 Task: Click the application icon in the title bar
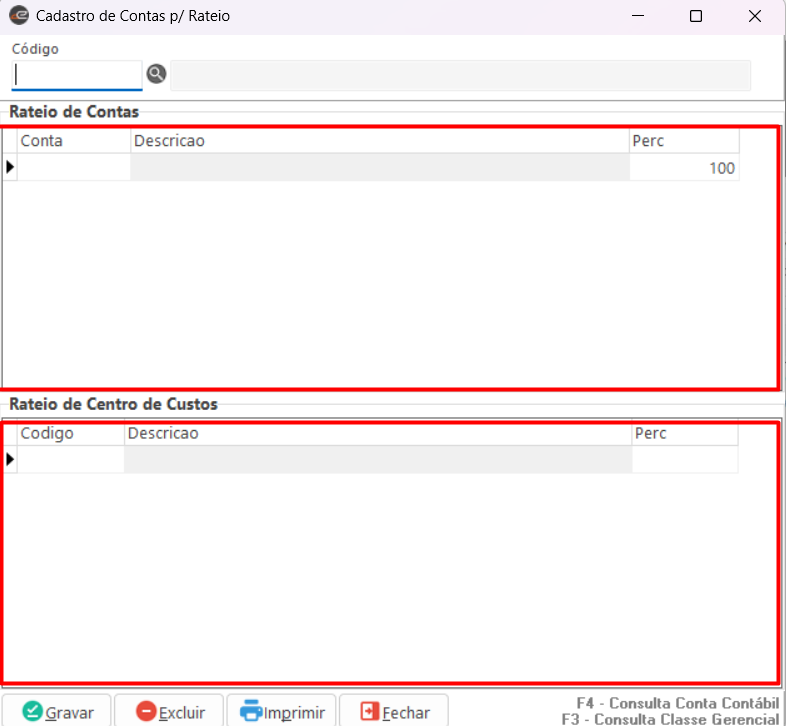tap(18, 16)
